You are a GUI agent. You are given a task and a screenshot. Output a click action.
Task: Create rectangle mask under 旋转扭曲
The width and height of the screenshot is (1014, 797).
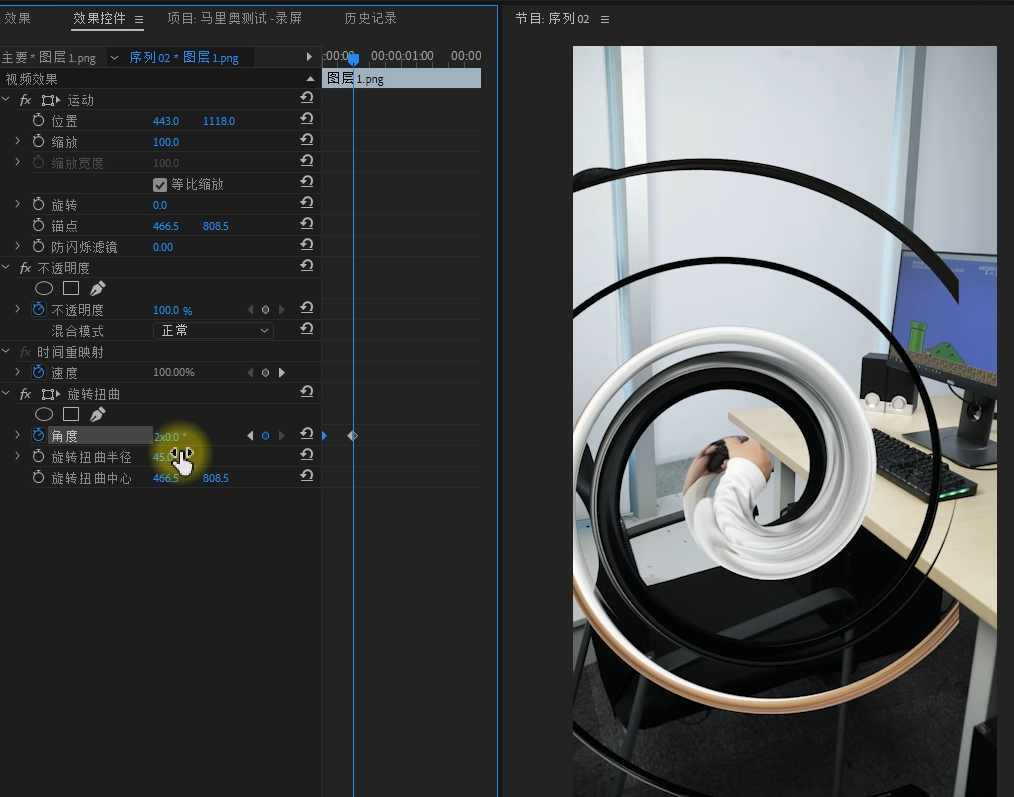(x=71, y=415)
